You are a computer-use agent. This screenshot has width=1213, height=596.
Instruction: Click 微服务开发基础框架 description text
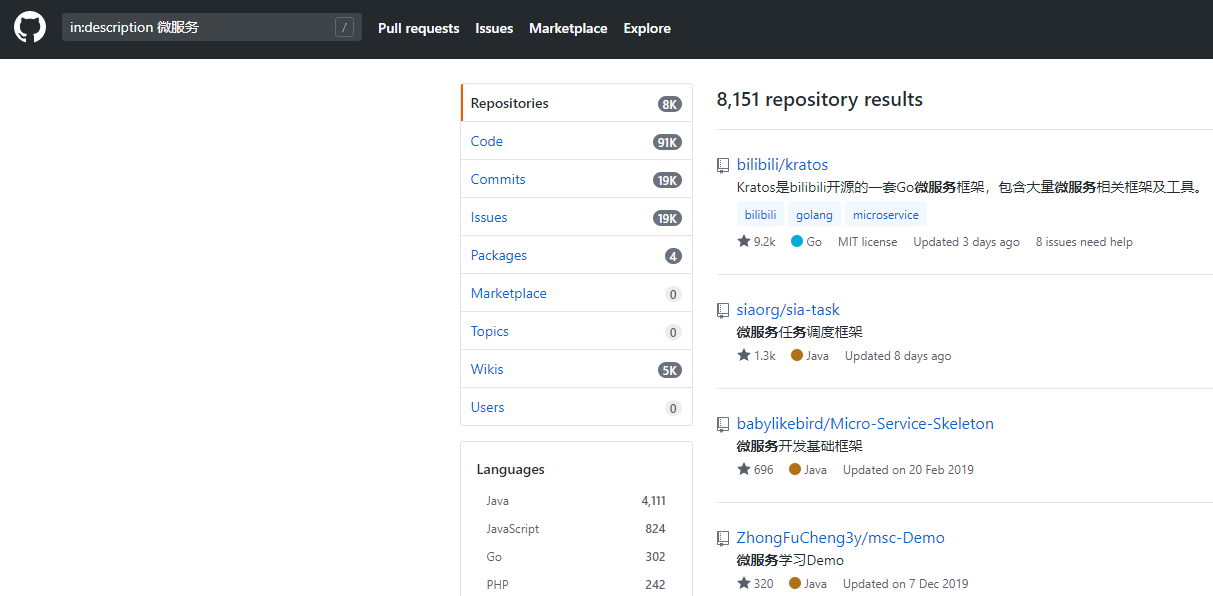[800, 446]
